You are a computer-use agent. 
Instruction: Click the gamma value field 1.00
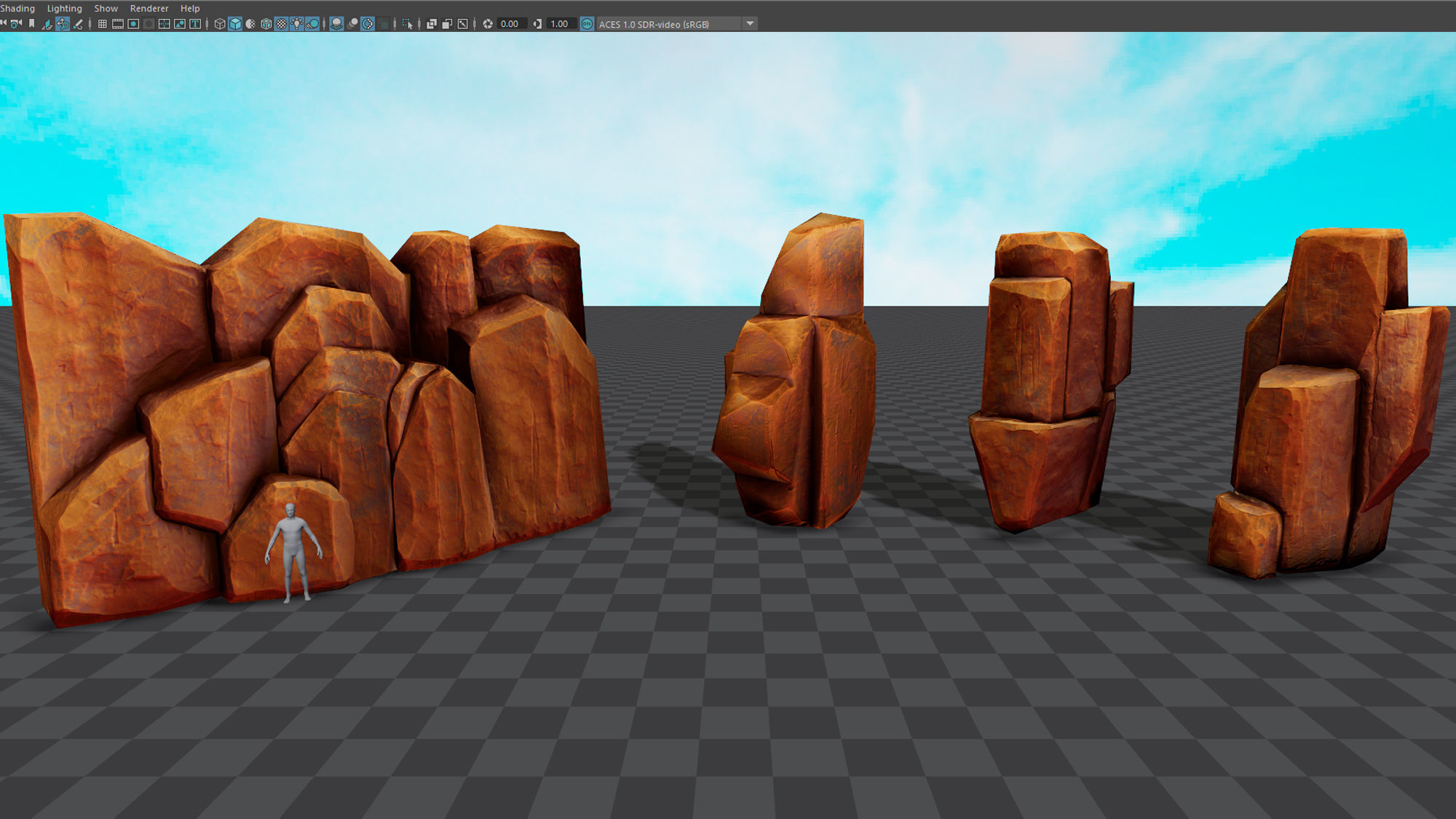click(561, 24)
